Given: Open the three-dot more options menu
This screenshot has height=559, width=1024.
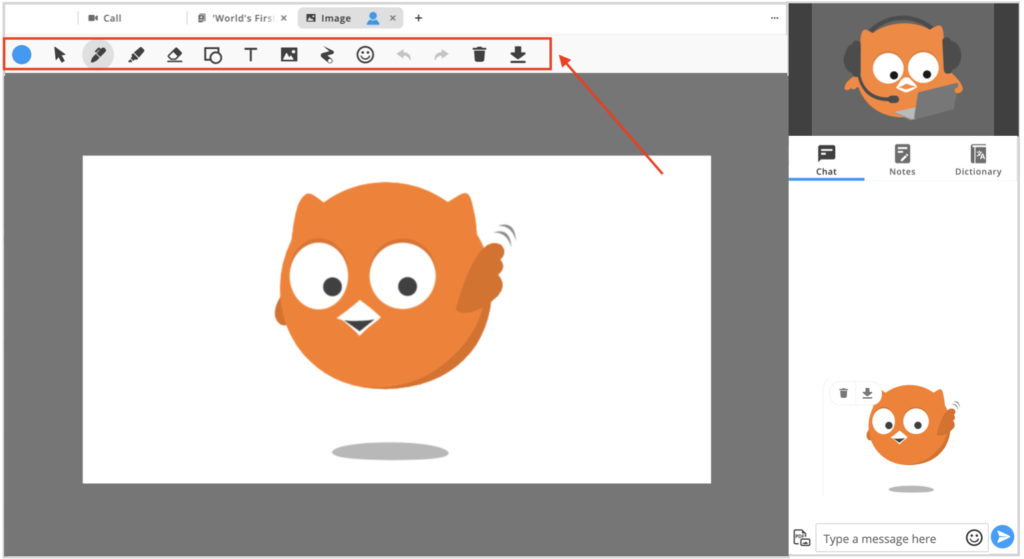Looking at the screenshot, I should click(x=774, y=18).
